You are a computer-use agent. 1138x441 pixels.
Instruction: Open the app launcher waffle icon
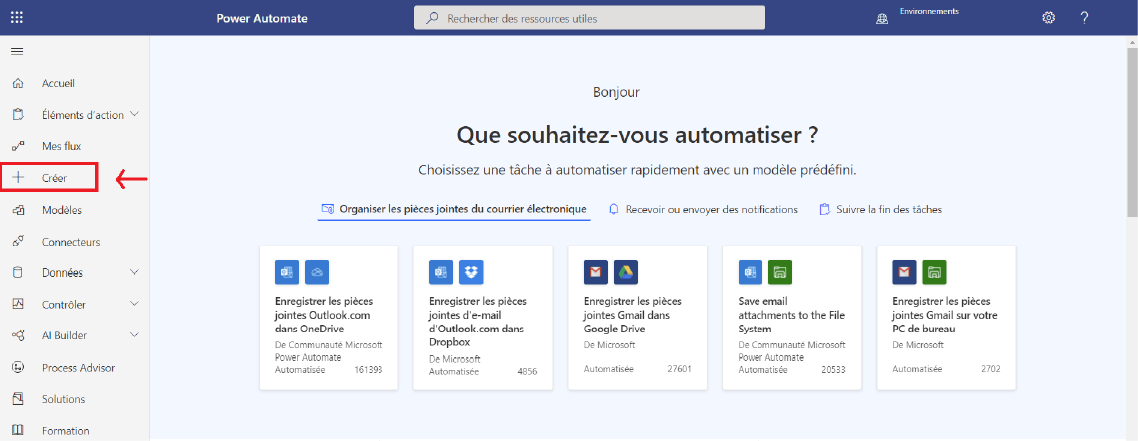[x=17, y=18]
